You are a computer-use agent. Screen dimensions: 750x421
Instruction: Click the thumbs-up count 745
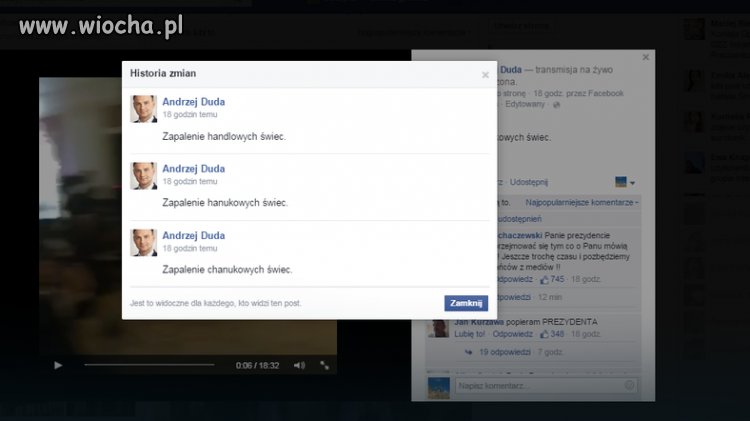point(552,279)
